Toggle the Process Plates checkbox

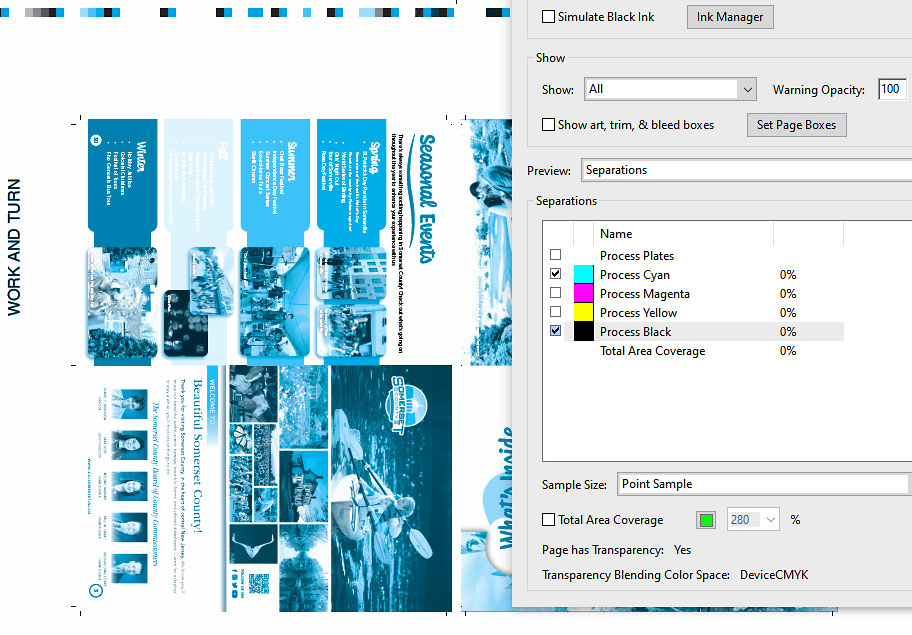point(556,256)
